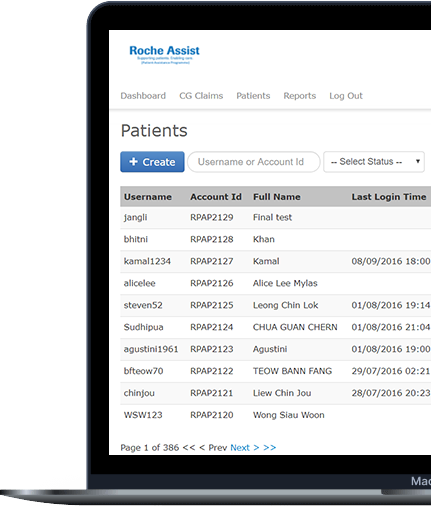The image size is (431, 506).
Task: Jump to last page with >> link
Action: click(x=270, y=448)
